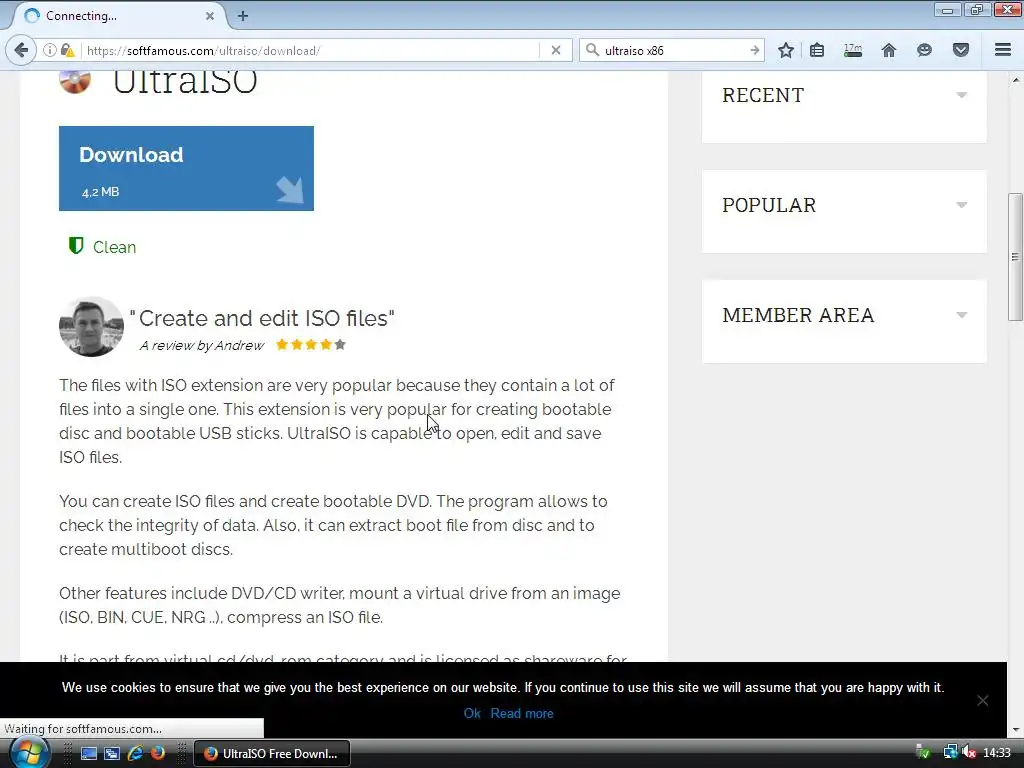Screen dimensions: 1024x768
Task: Click Switch between windows quick launch icon
Action: point(112,754)
